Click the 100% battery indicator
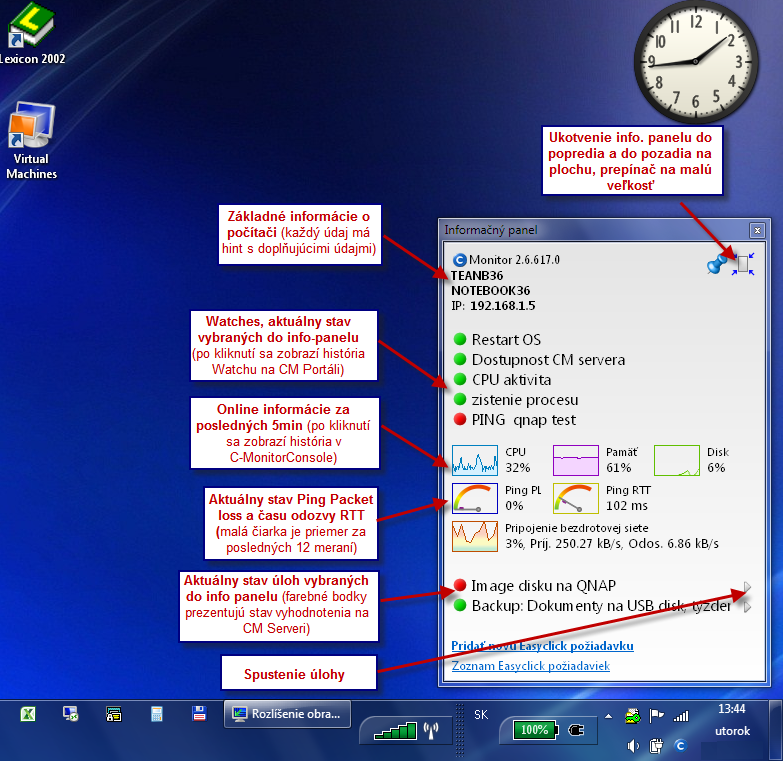 coord(535,730)
